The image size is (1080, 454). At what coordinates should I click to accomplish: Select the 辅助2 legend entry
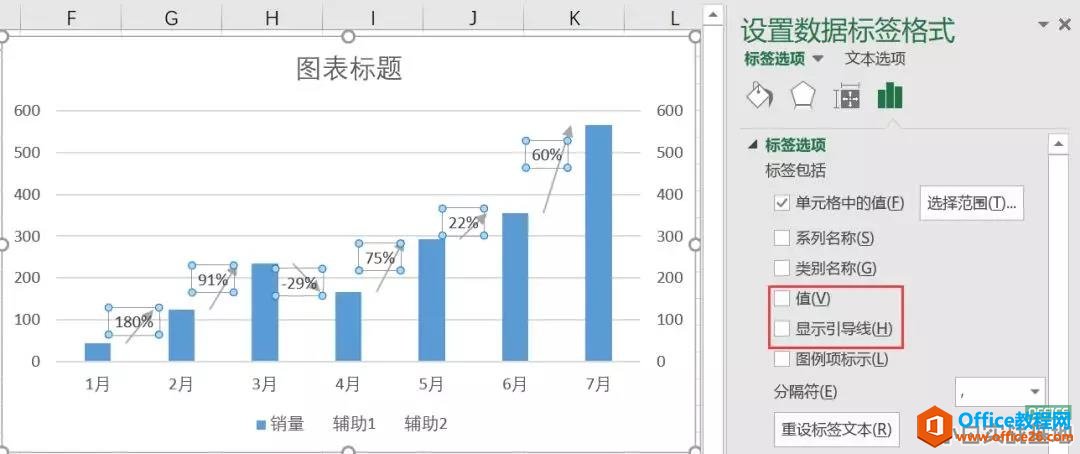(x=426, y=424)
